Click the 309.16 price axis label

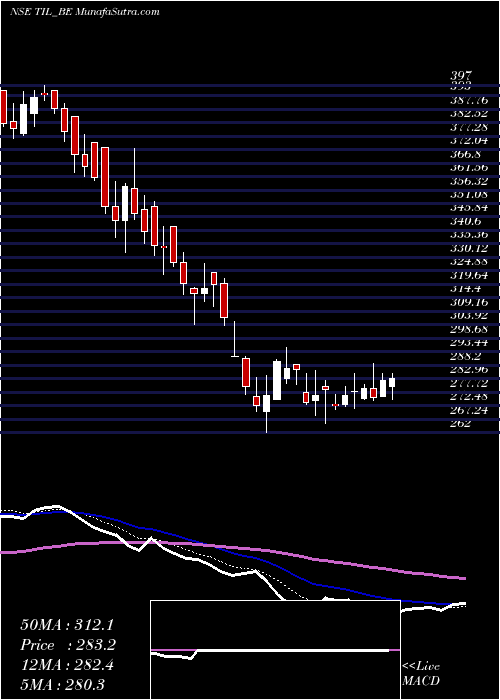click(x=468, y=302)
